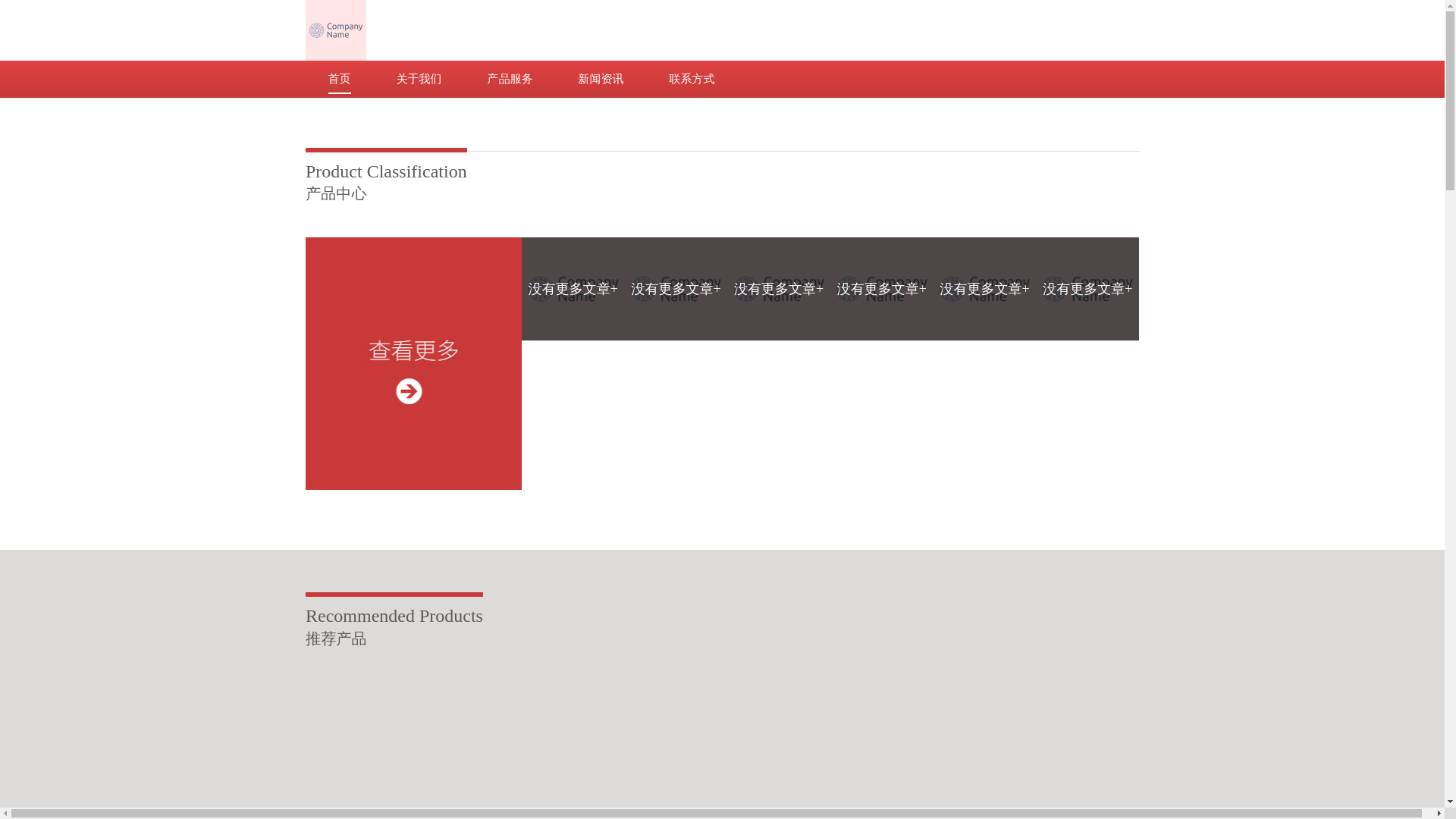Click the scroll up arrow
1456x819 pixels.
(x=1450, y=5)
